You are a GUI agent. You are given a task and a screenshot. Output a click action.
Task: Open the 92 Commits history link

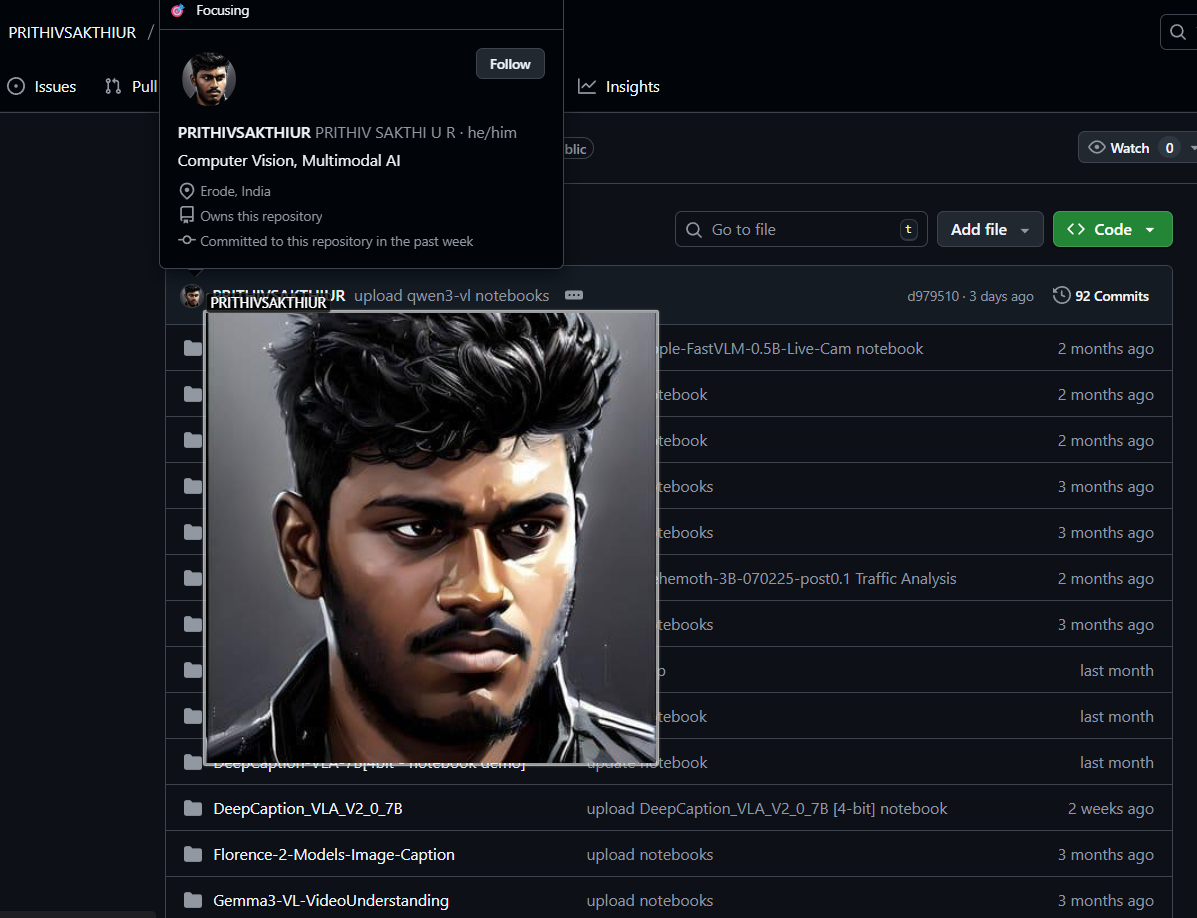tap(1100, 296)
